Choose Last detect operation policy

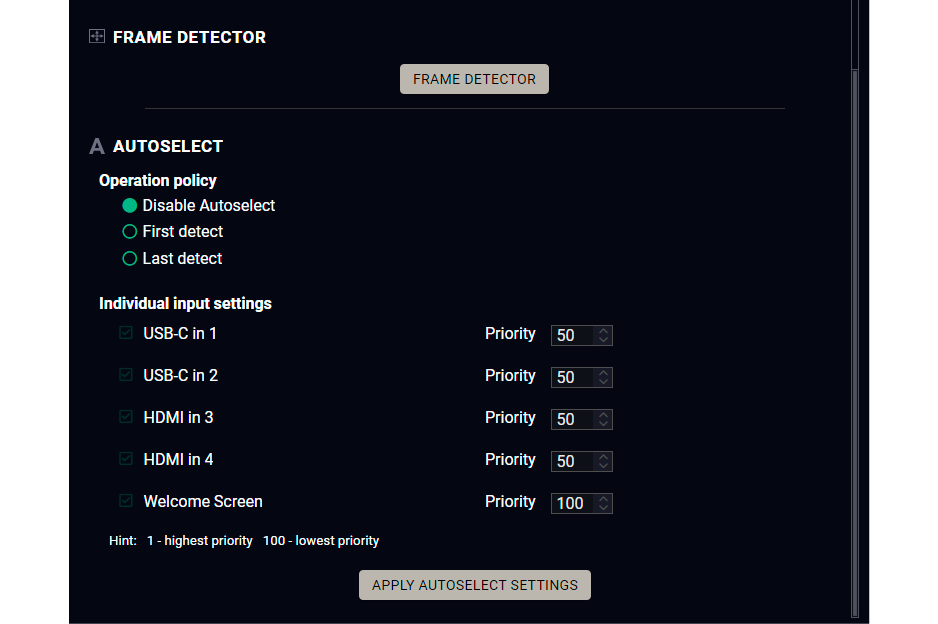pos(130,259)
